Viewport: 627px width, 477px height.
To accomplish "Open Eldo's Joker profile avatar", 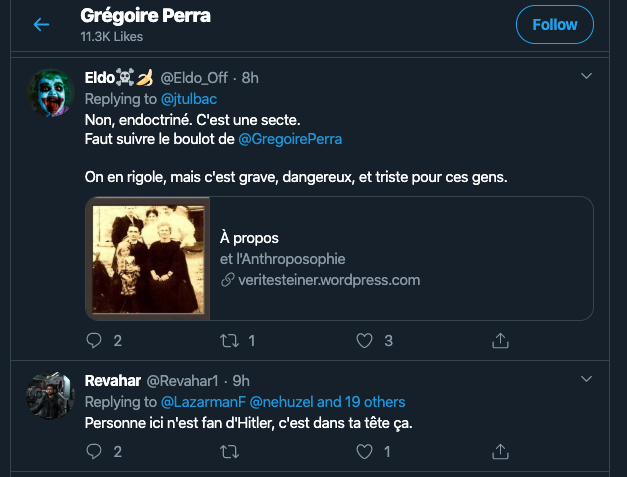I will point(50,95).
